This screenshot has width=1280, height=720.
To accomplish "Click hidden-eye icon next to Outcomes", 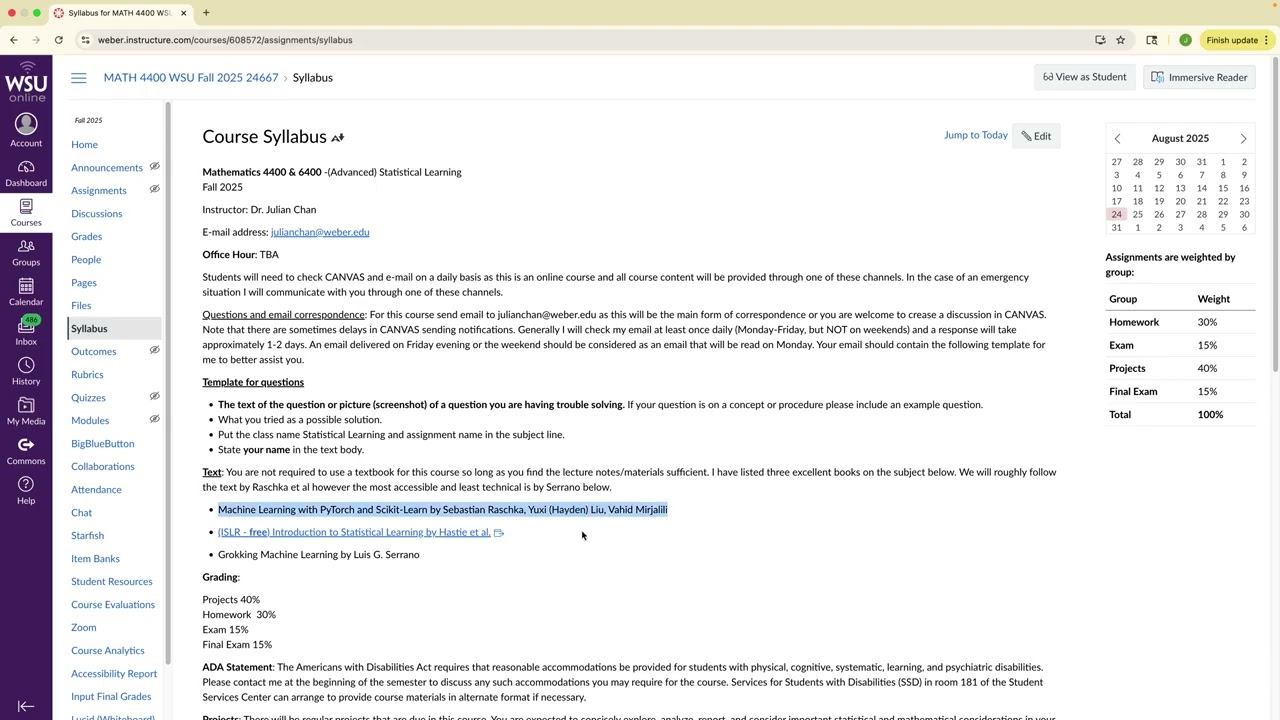I will point(154,350).
